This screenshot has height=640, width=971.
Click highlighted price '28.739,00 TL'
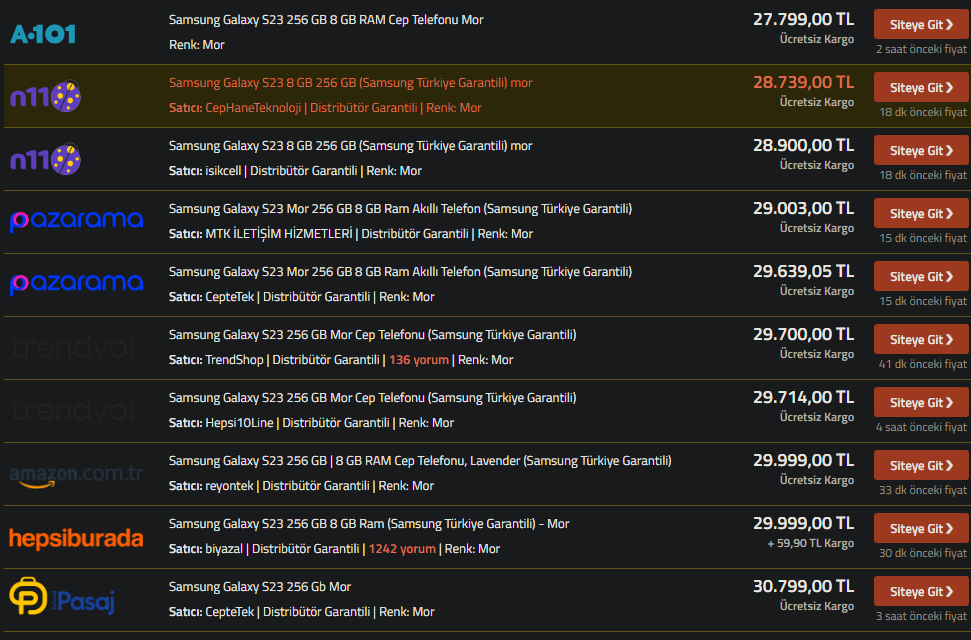click(803, 82)
